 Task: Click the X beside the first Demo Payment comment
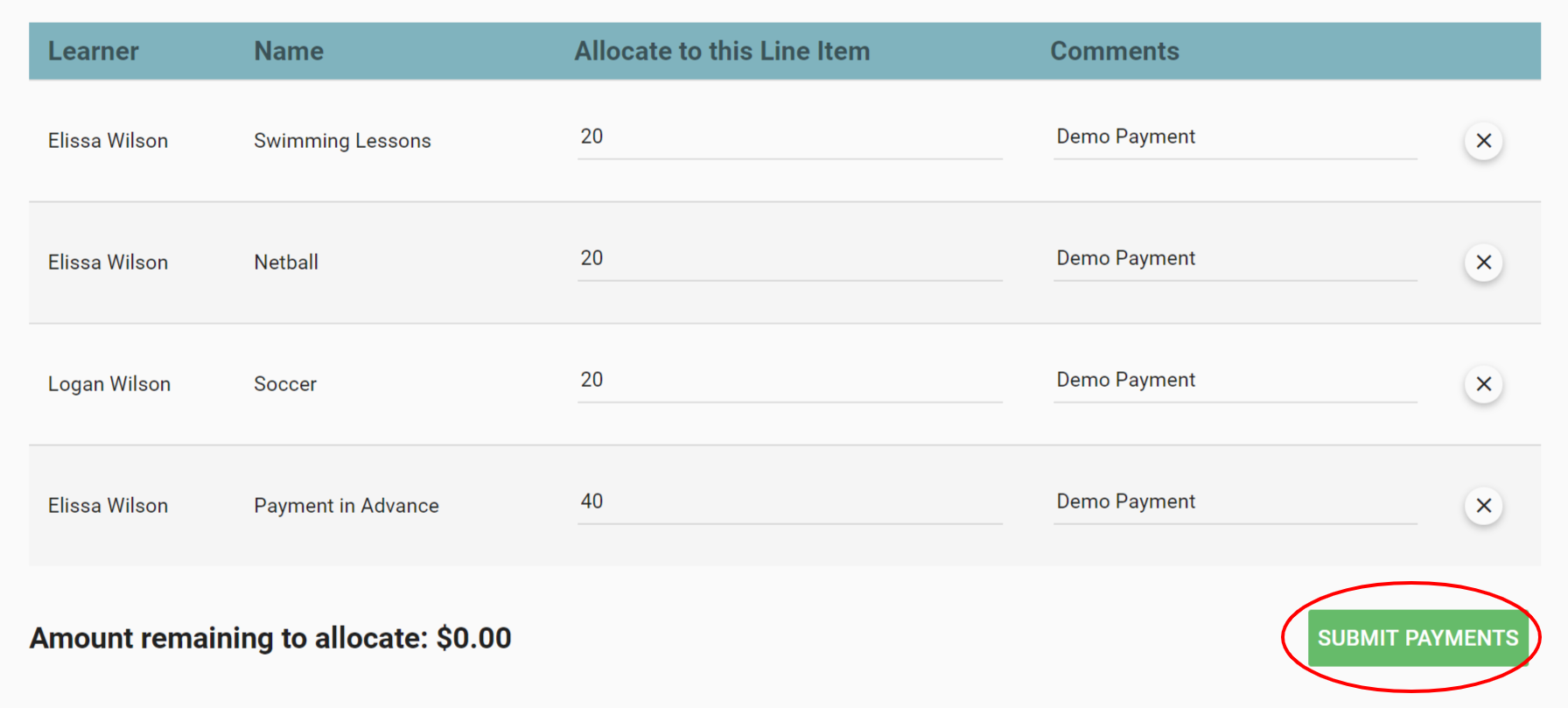(x=1483, y=140)
